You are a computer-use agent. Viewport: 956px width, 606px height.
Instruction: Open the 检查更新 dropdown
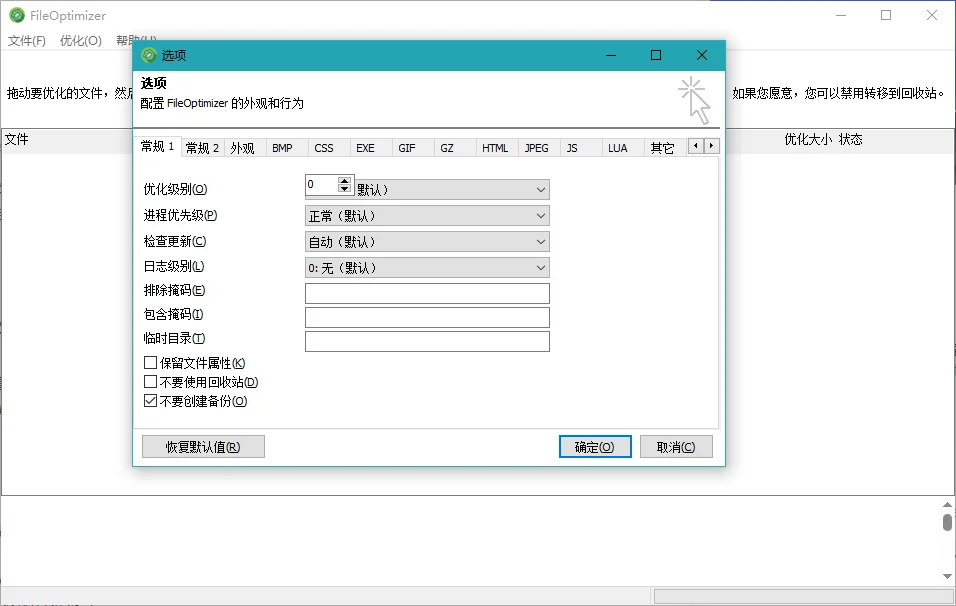click(x=427, y=242)
